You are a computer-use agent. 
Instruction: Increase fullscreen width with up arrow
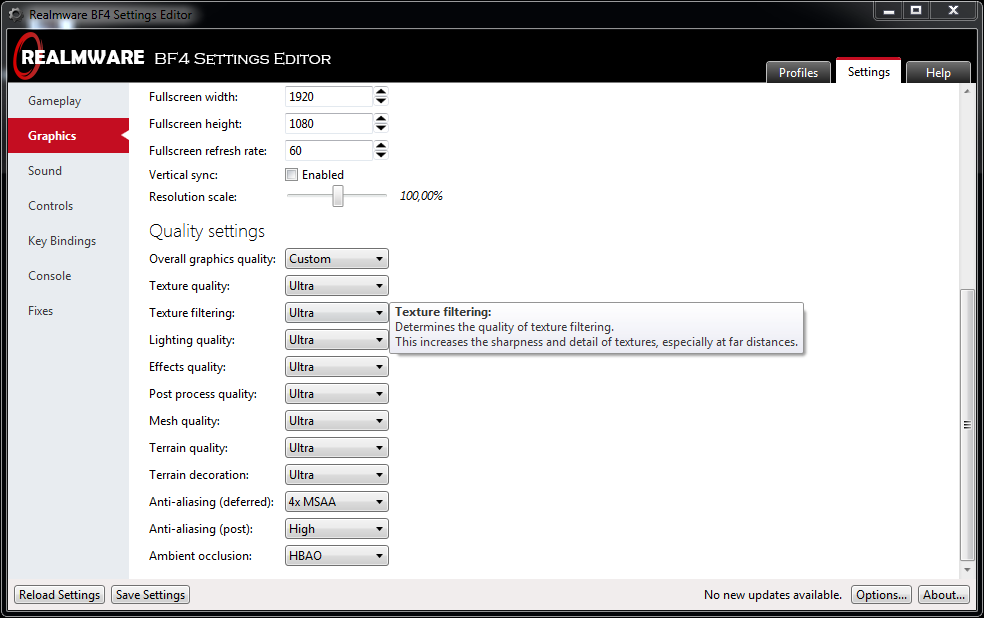click(x=381, y=92)
